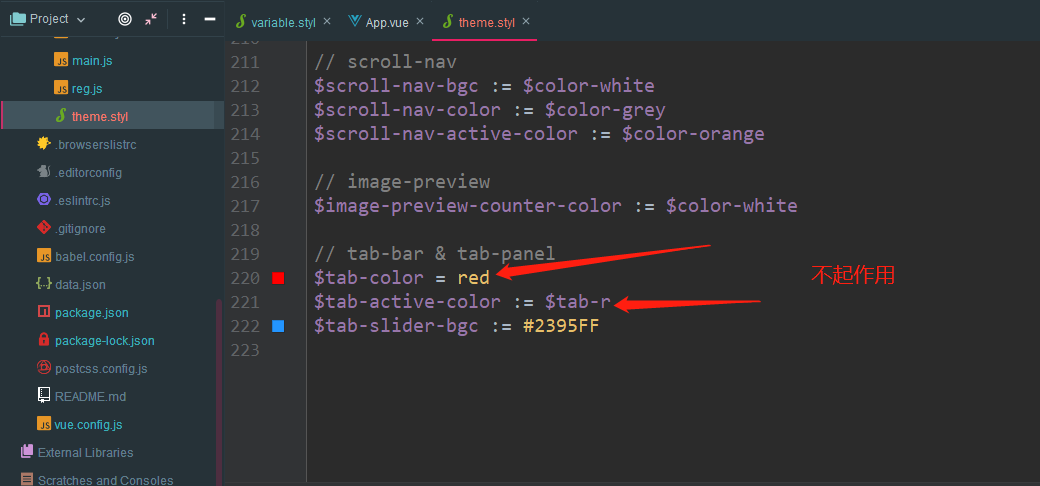
Task: Click the blue #2395FF gutter color swatch
Action: (278, 326)
